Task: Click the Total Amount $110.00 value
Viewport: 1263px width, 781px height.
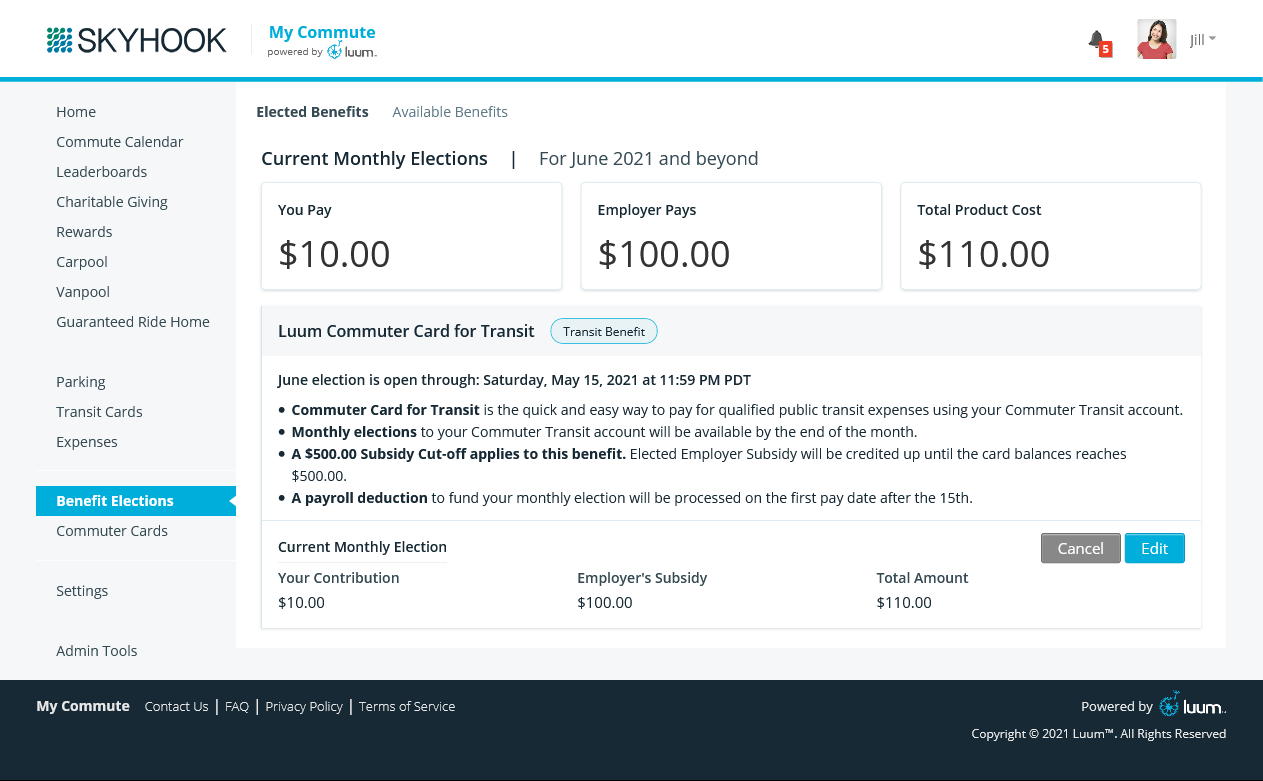Action: coord(904,602)
